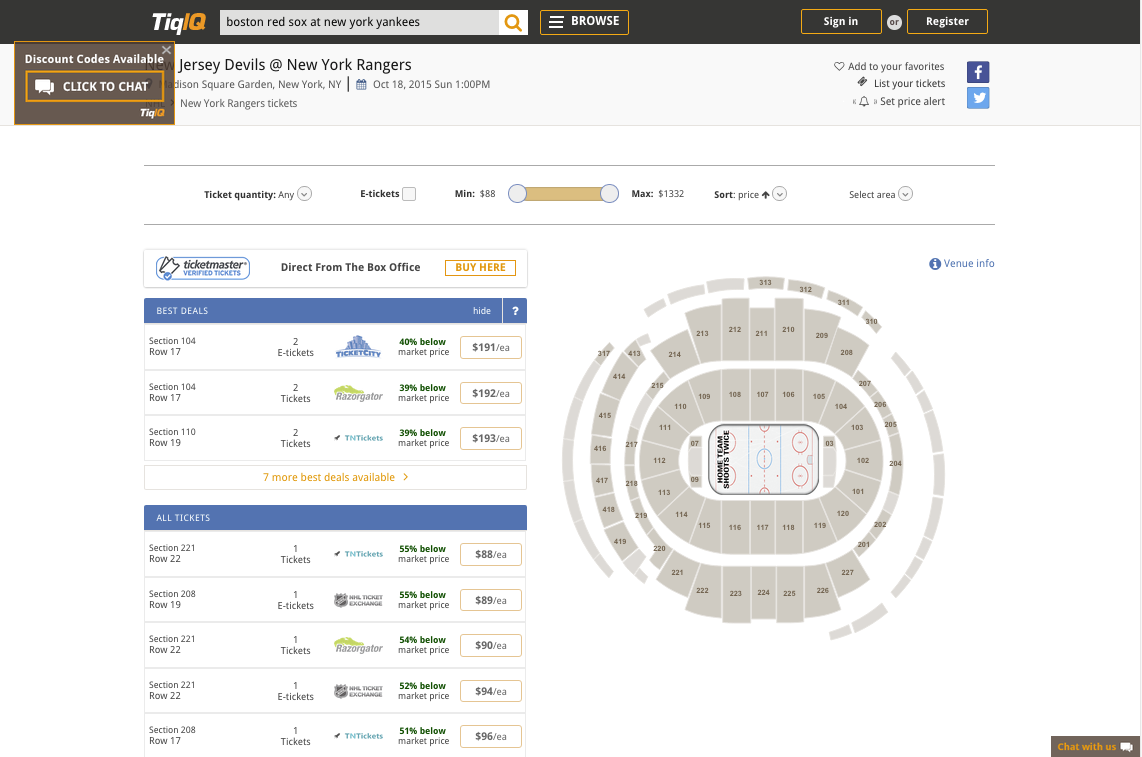The image size is (1142, 757).
Task: Open the Ticket quantity dropdown
Action: (305, 194)
